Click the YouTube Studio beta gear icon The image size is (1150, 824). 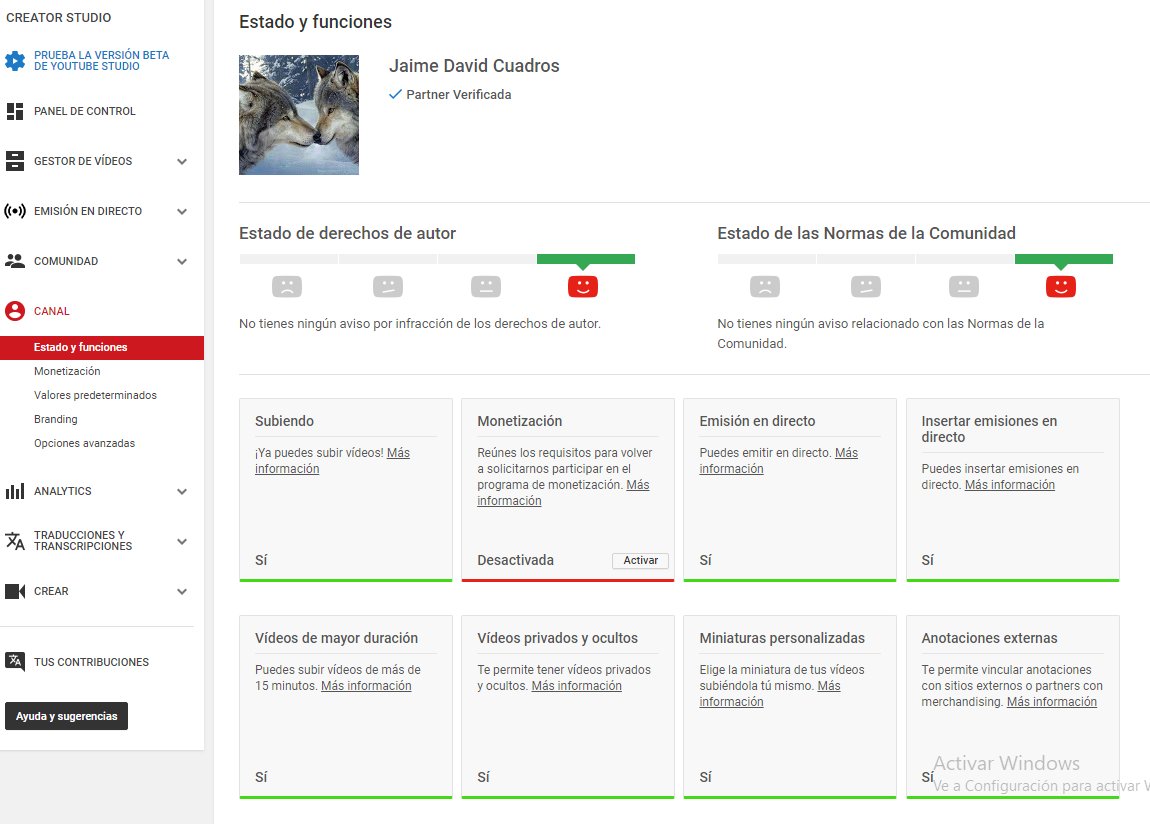(15, 61)
